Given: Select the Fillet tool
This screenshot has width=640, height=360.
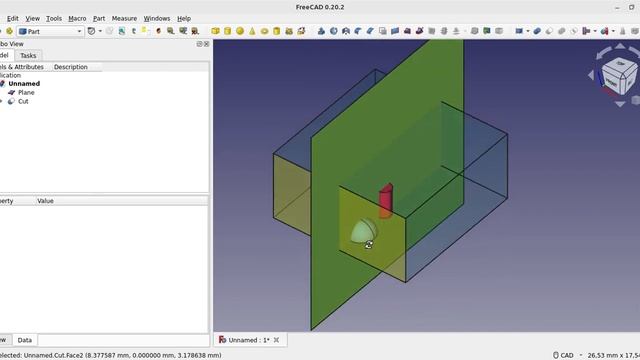Looking at the screenshot, I should coord(358,31).
